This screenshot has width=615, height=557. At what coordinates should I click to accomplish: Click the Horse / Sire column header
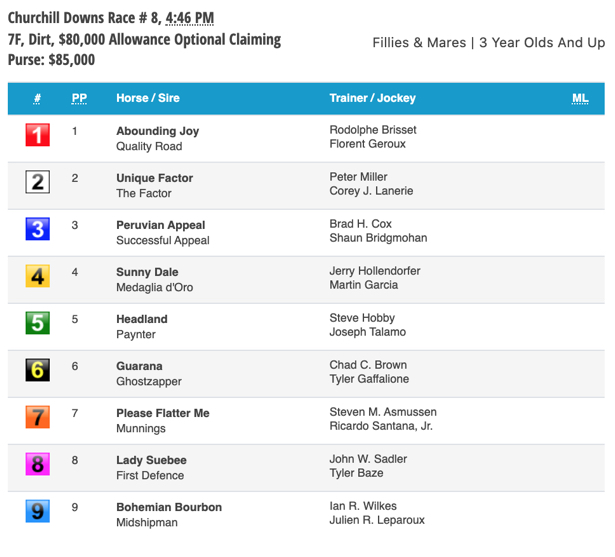click(148, 98)
